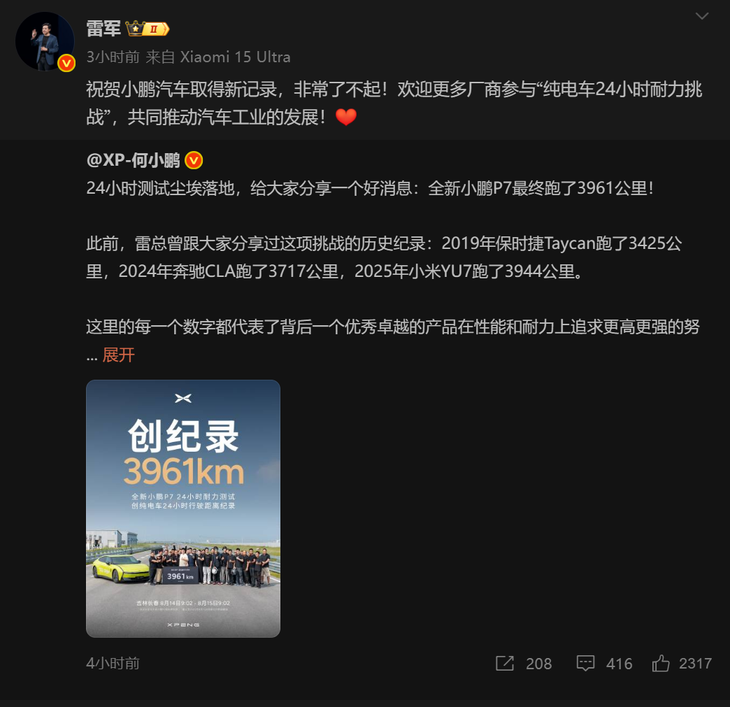Click the 208 repost count

coord(539,663)
